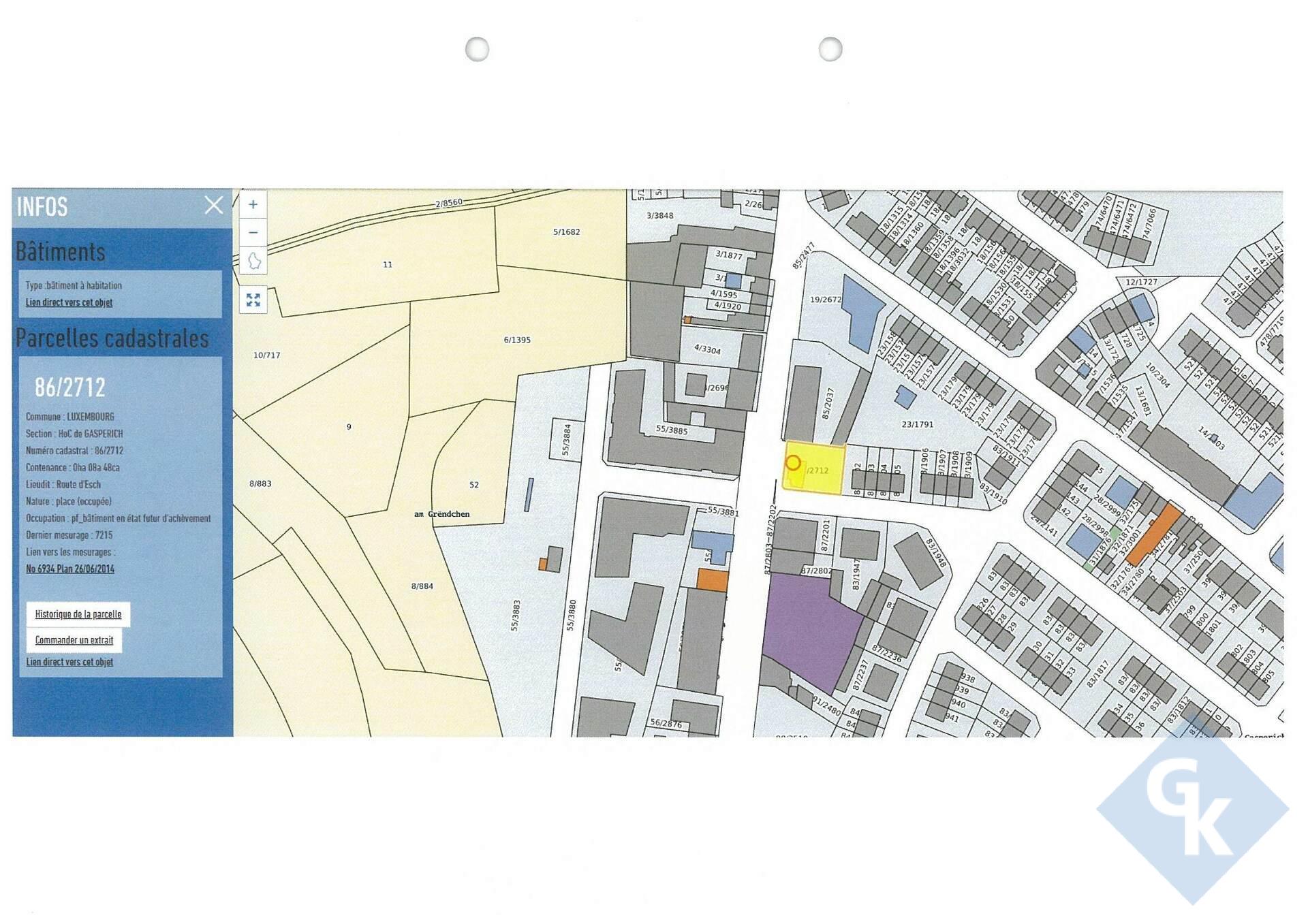Select parcel 23/1791 on the map
1308x924 pixels.
(917, 424)
